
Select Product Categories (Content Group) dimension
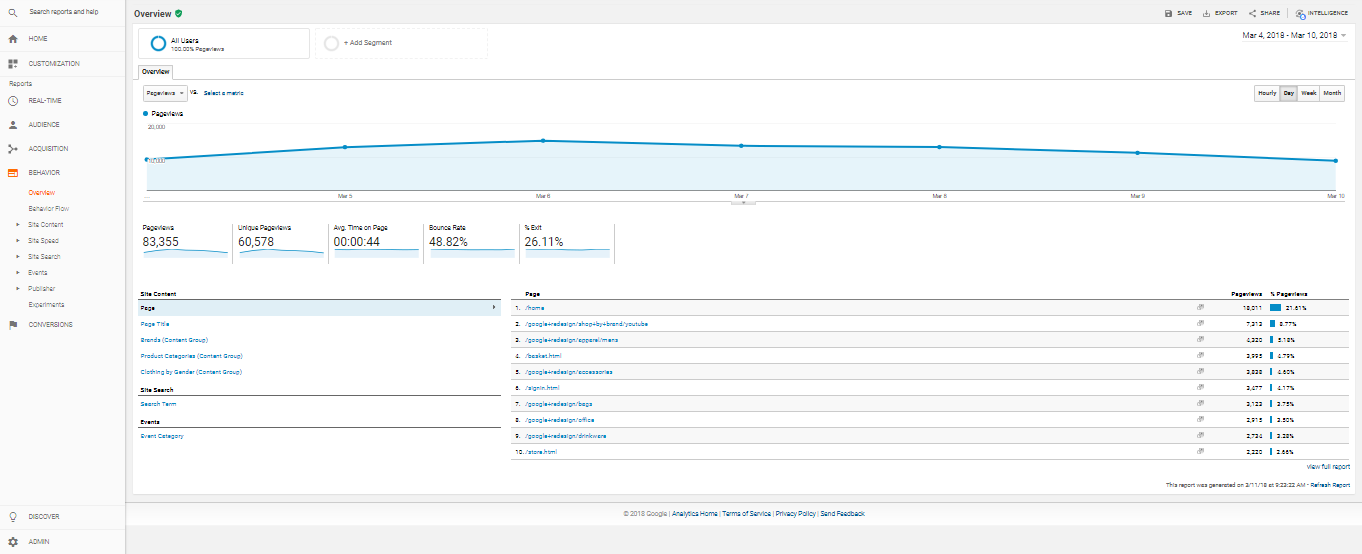click(191, 356)
